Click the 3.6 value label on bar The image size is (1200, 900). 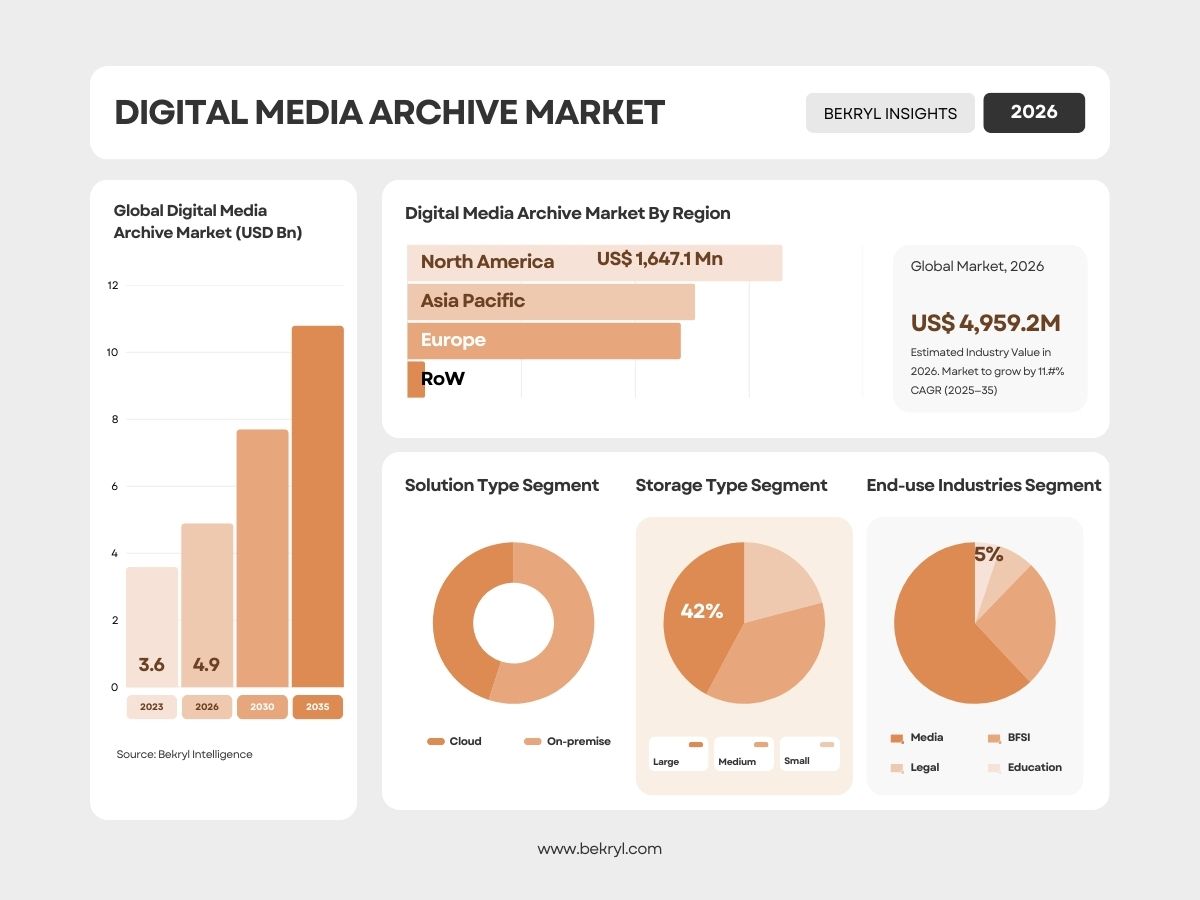pyautogui.click(x=152, y=664)
